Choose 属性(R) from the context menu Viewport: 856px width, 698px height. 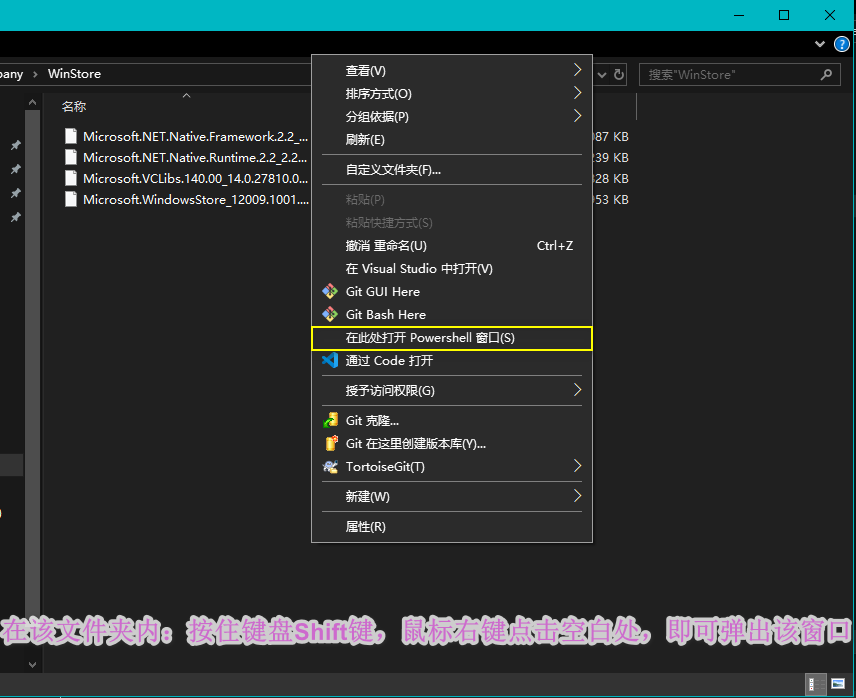452,527
